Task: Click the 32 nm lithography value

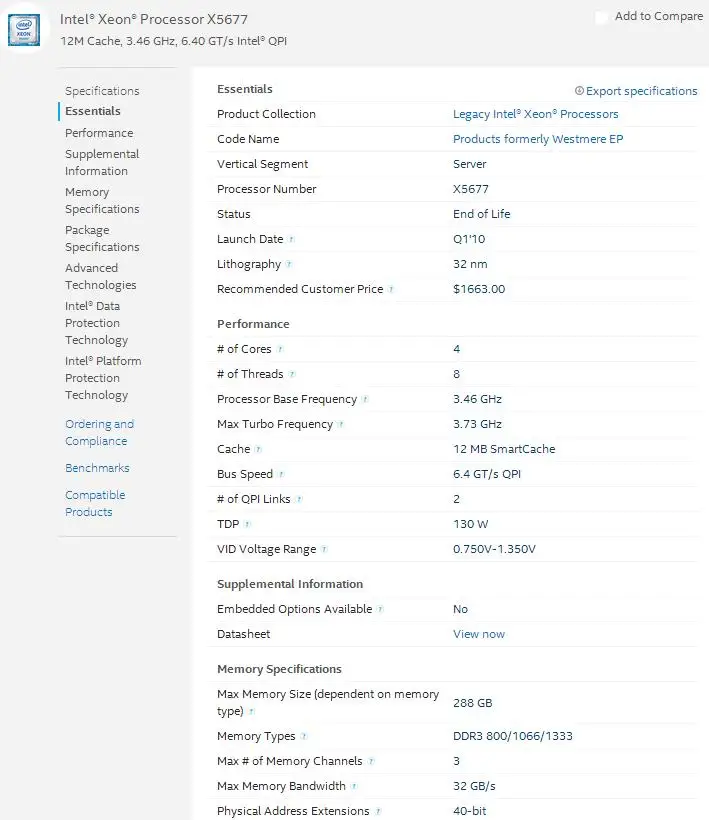Action: click(470, 264)
